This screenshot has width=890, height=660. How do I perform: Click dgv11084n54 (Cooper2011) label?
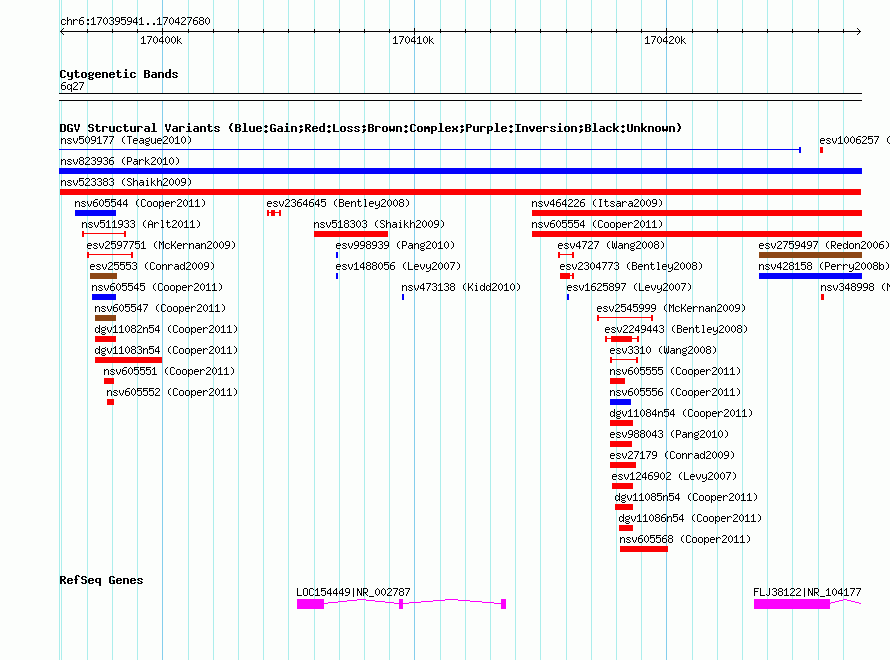(681, 413)
